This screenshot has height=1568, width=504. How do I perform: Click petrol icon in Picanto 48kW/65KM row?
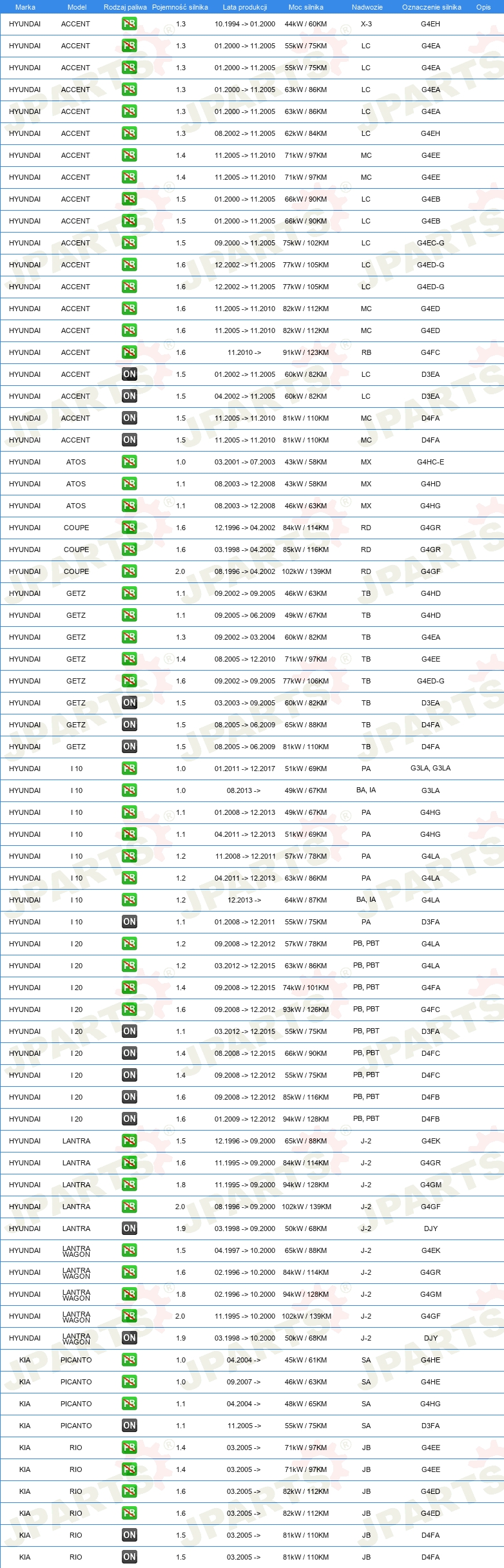coord(129,1404)
